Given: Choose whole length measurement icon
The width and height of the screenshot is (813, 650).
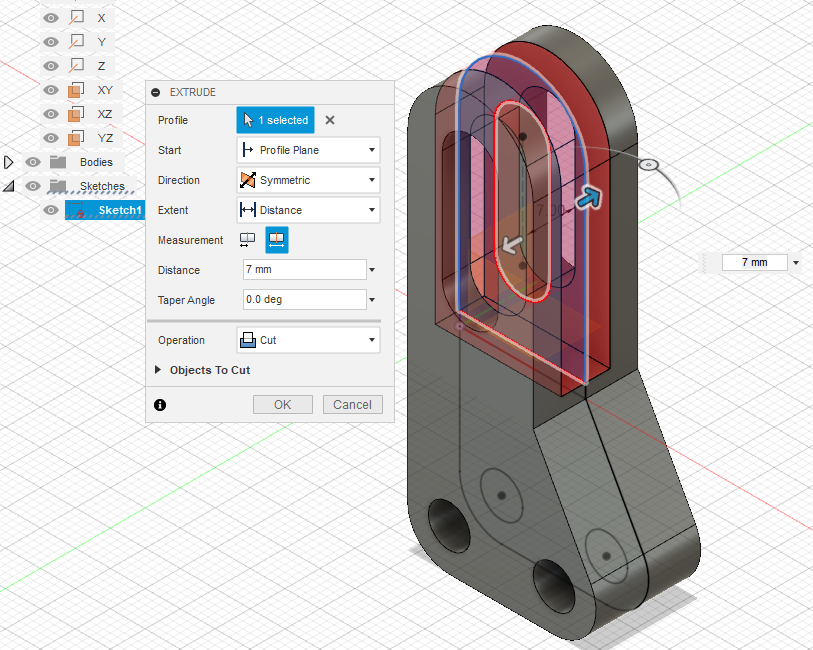Looking at the screenshot, I should point(277,240).
